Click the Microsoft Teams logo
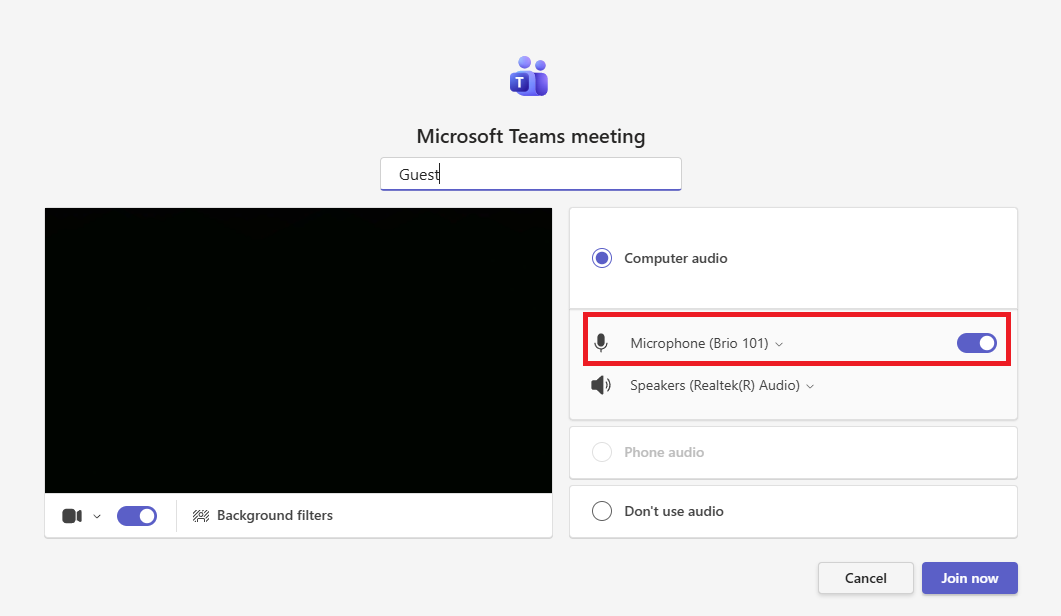 pyautogui.click(x=530, y=77)
